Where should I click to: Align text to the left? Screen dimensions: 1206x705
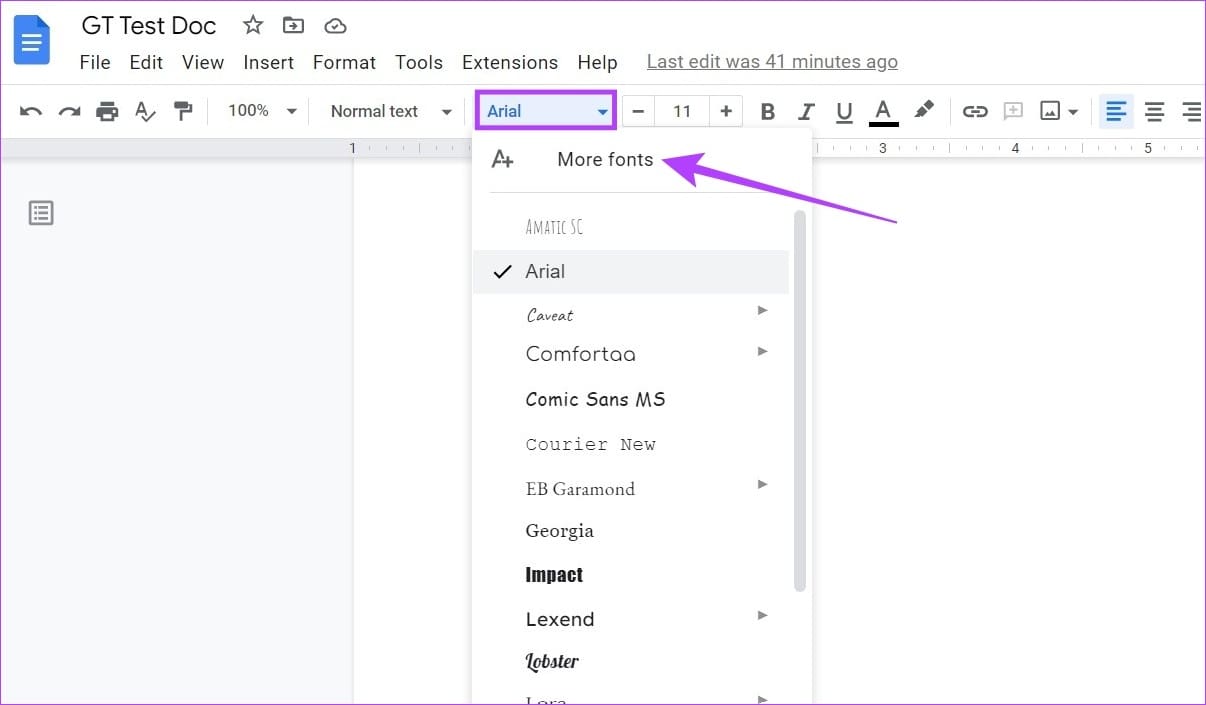(x=1116, y=111)
